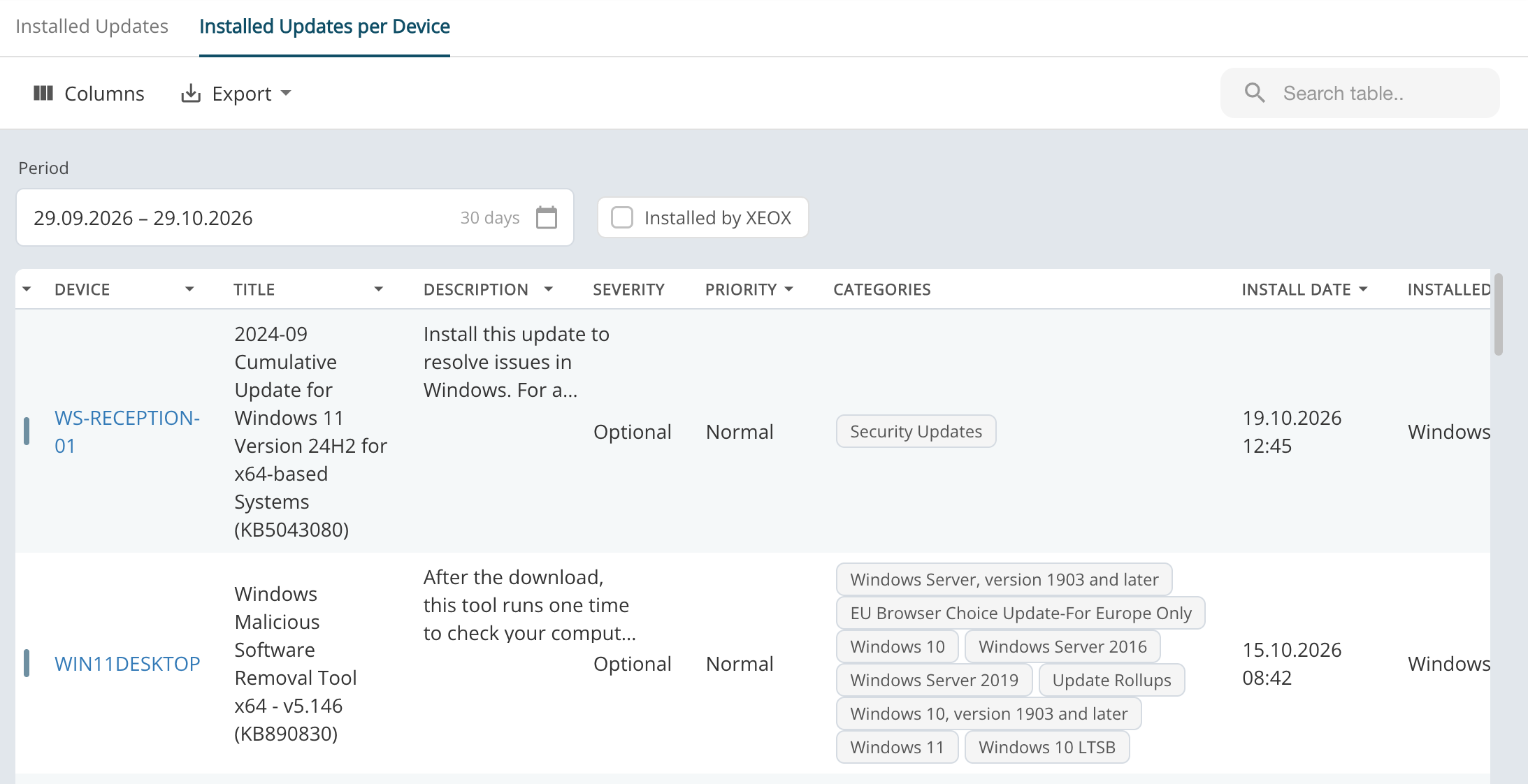Click the Windows 10, version 1903 tag
This screenshot has height=784, width=1528.
click(989, 713)
